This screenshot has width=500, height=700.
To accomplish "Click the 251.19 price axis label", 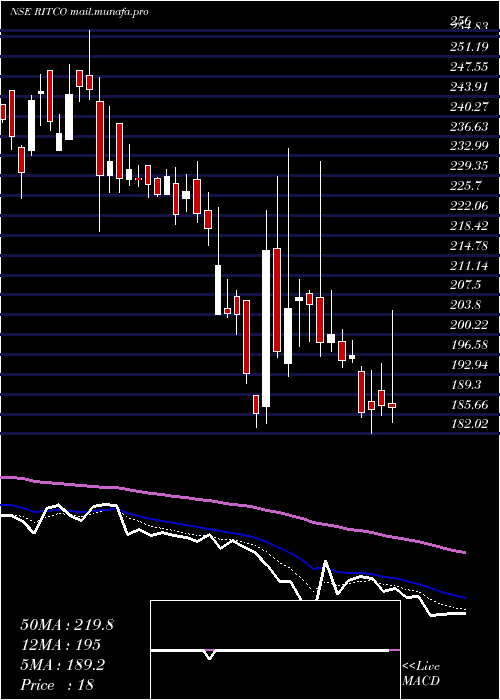I will [x=469, y=46].
